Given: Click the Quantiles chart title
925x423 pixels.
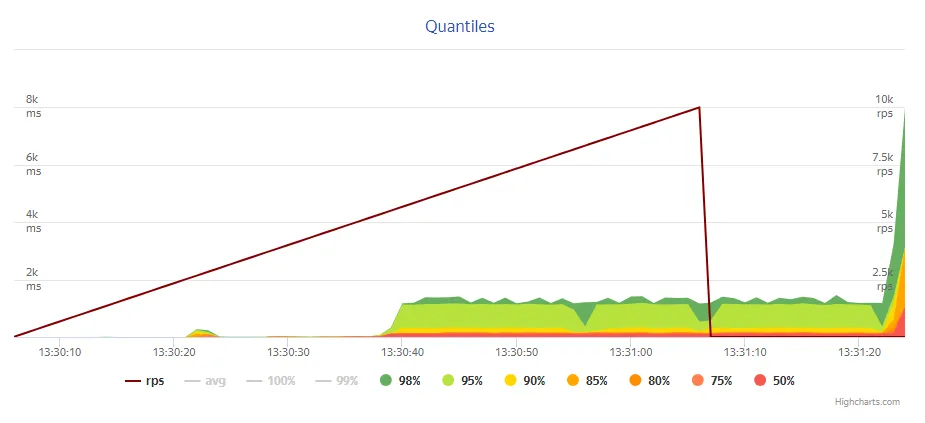Looking at the screenshot, I should (460, 26).
